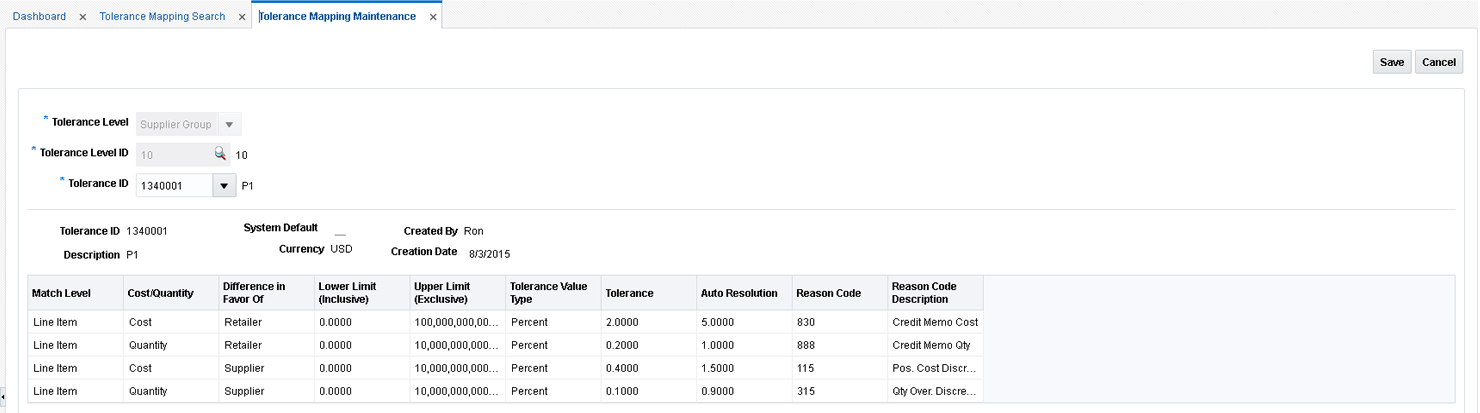Click the Qty Over. Discre... description cell
This screenshot has height=413, width=1480.
(x=935, y=391)
